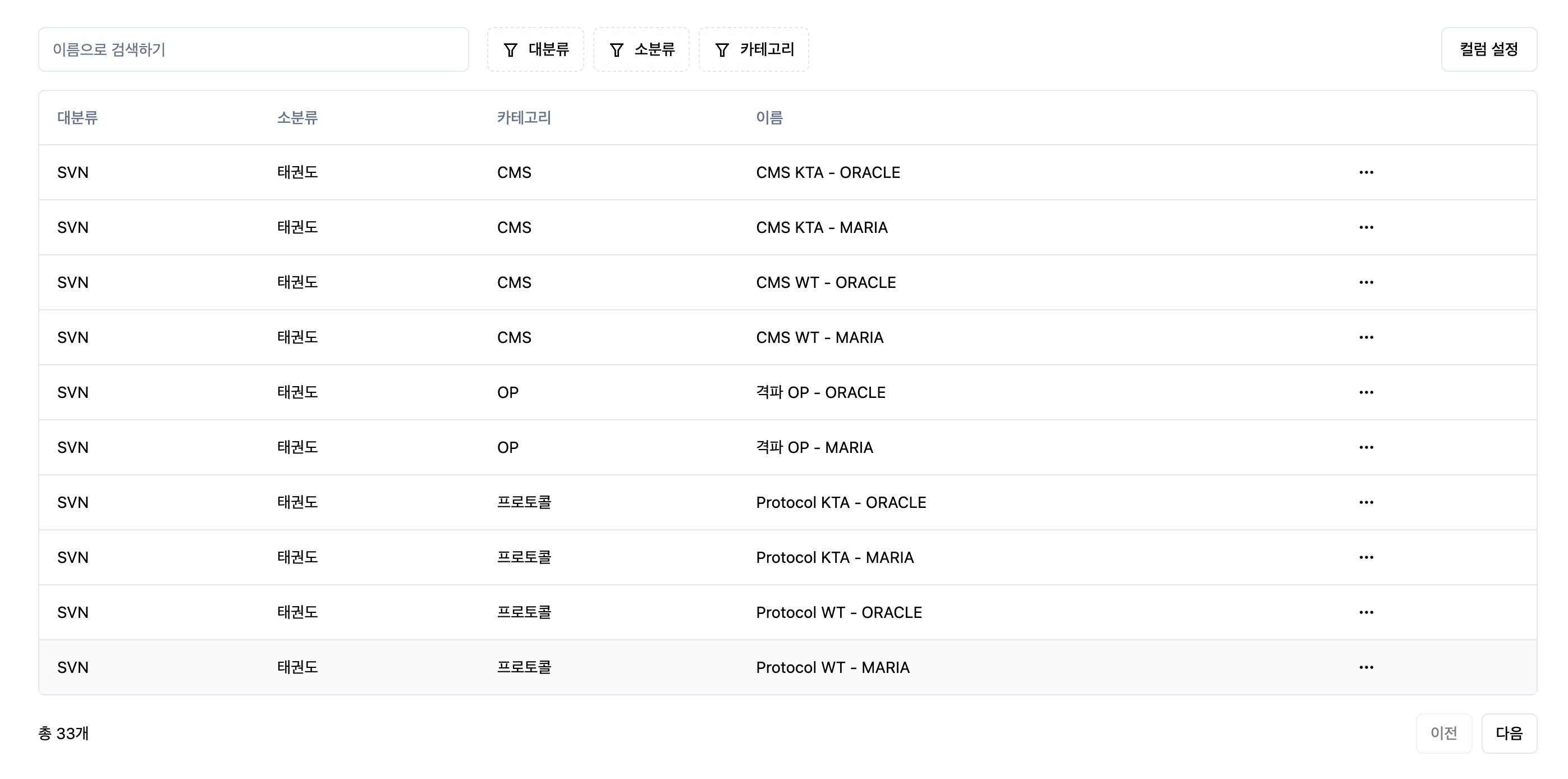1568x779 pixels.
Task: Click the 총 33개 total count text
Action: (x=64, y=734)
